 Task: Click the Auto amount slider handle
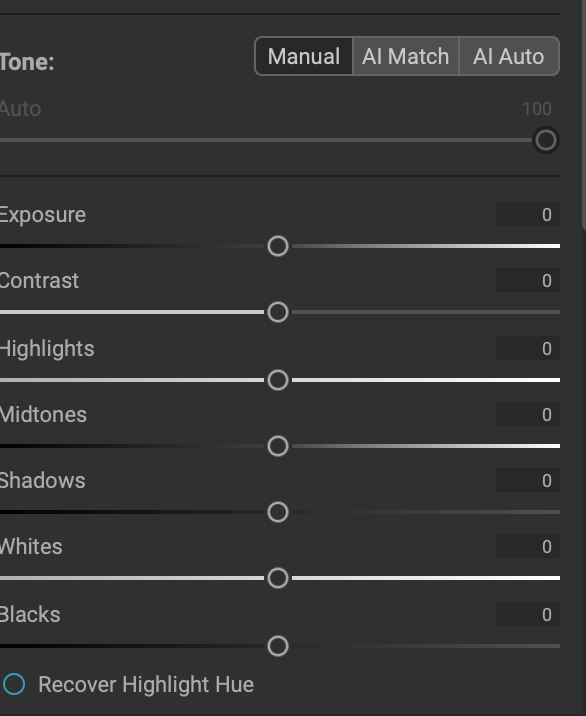[545, 140]
